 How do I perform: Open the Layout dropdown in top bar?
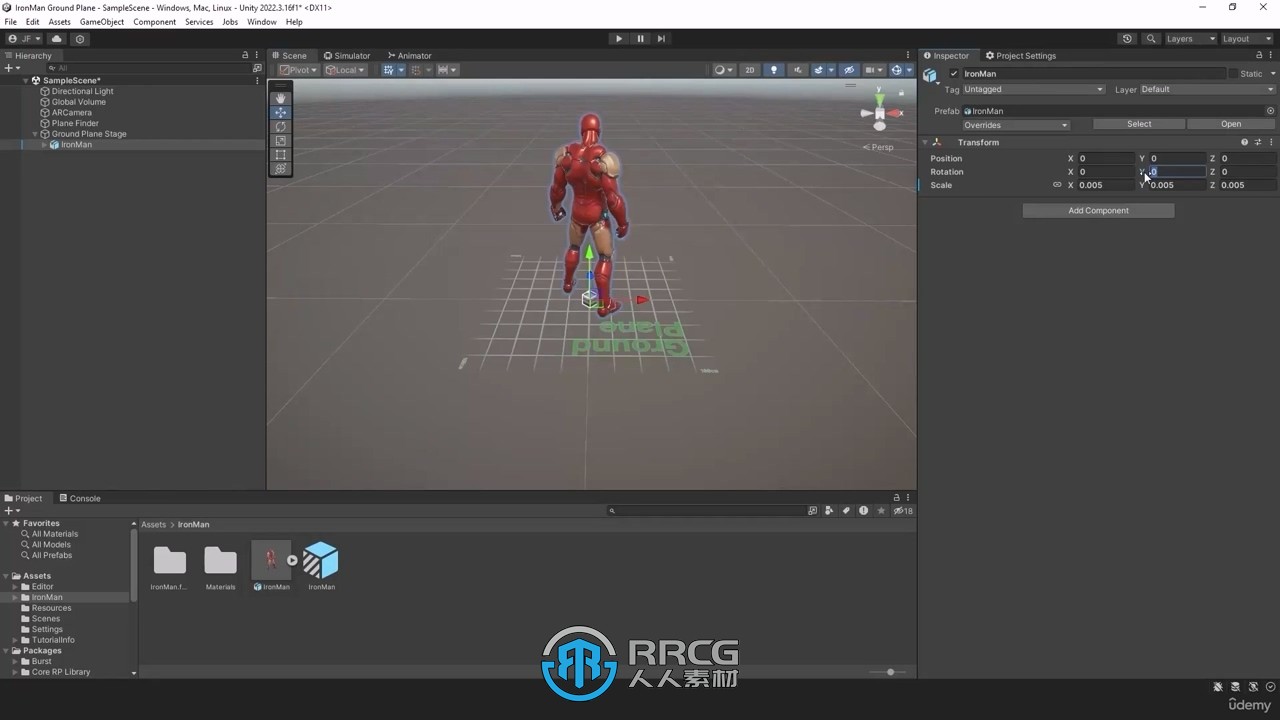pyautogui.click(x=1246, y=38)
